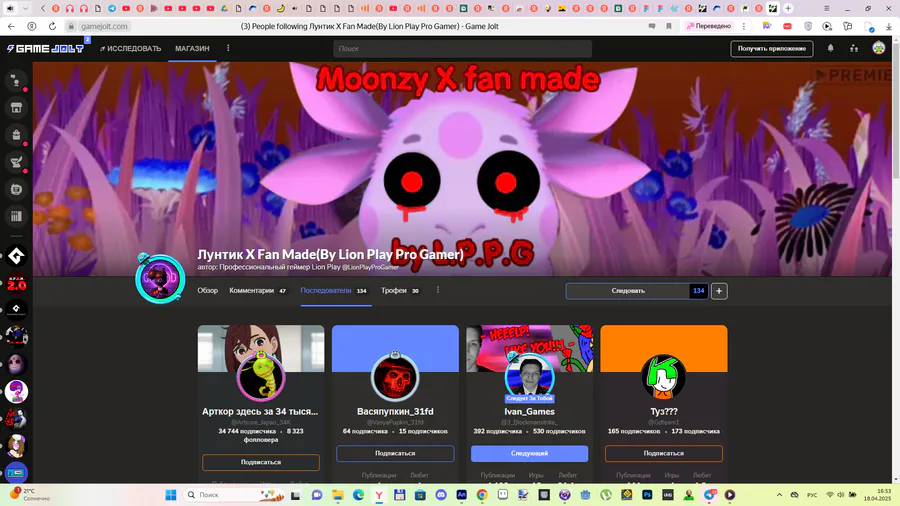The width and height of the screenshot is (900, 506).
Task: Click the red skull Васяпупкин avatar
Action: [x=395, y=376]
